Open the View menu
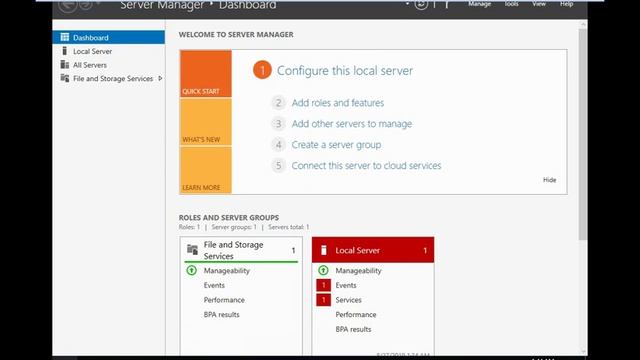 coord(539,4)
